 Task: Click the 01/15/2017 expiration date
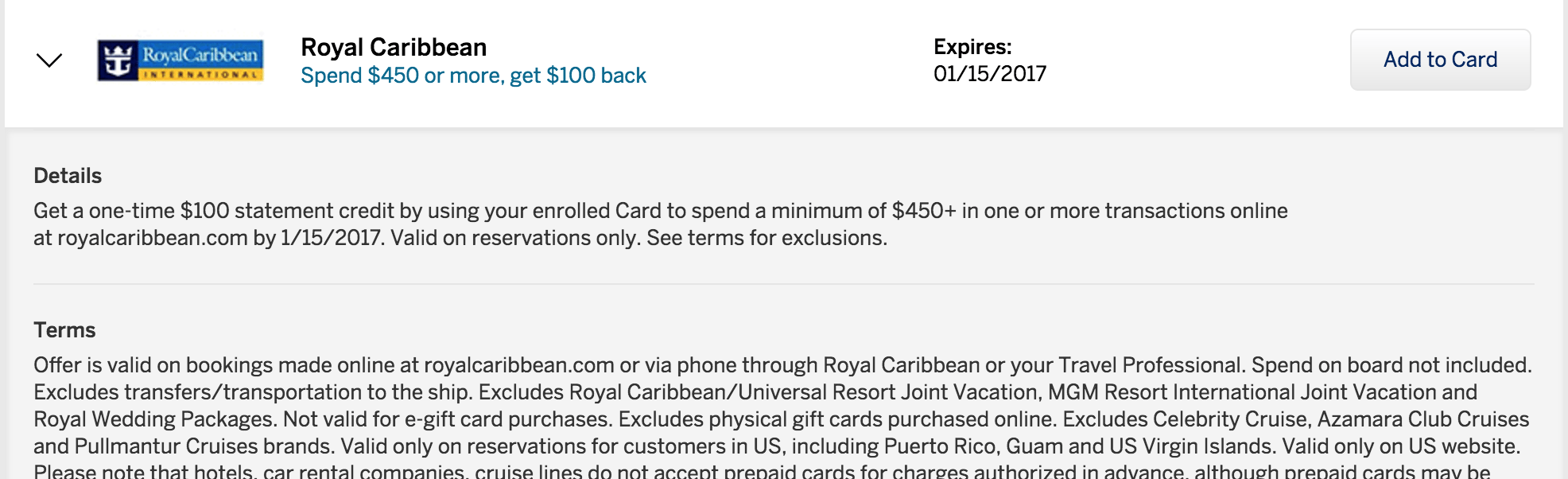(x=990, y=74)
